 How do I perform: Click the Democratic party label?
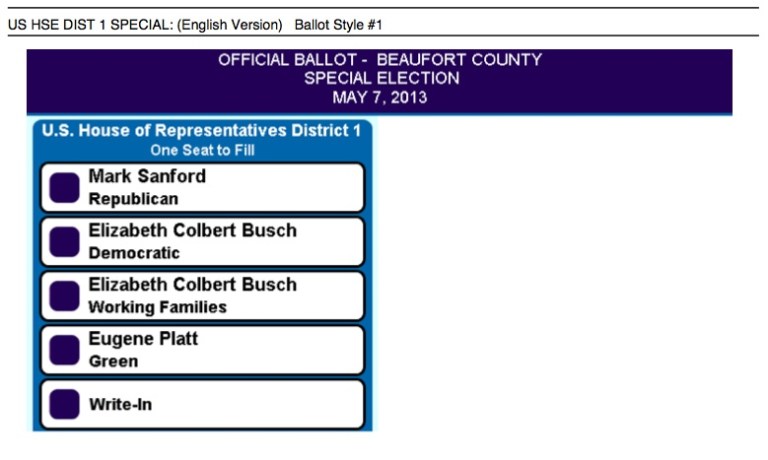click(134, 253)
